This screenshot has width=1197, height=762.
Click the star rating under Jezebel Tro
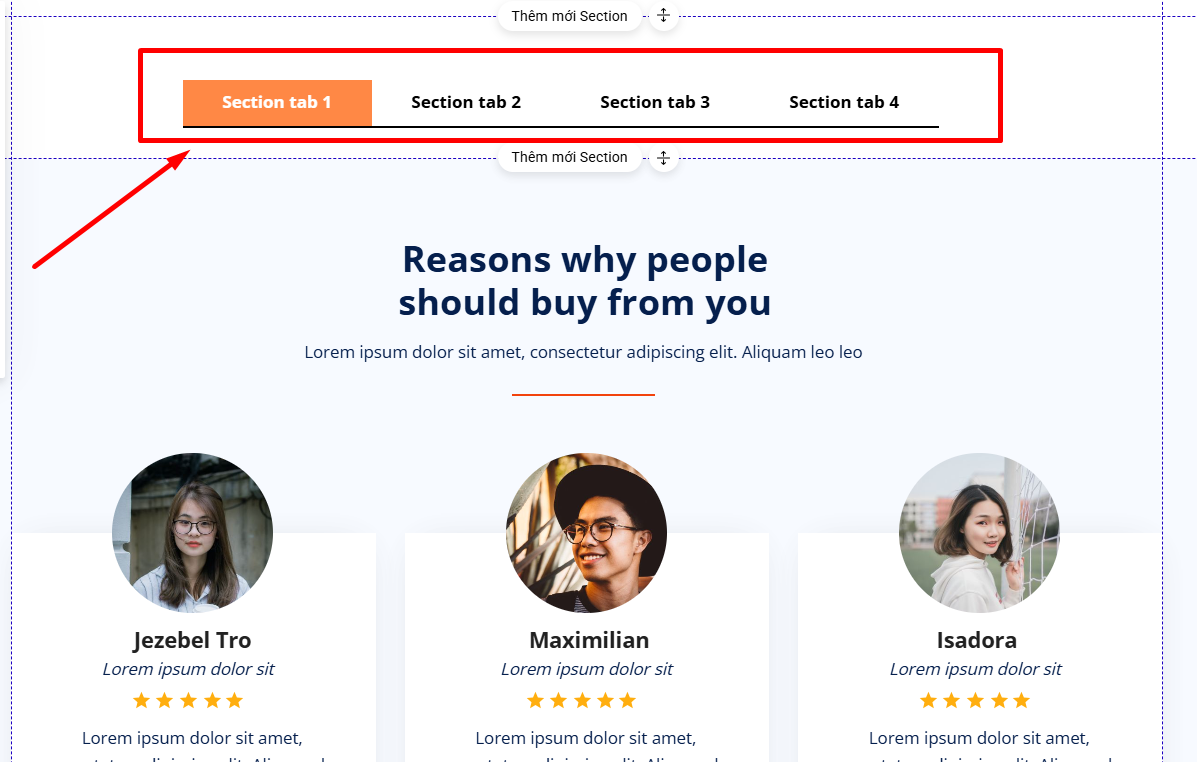coord(188,700)
